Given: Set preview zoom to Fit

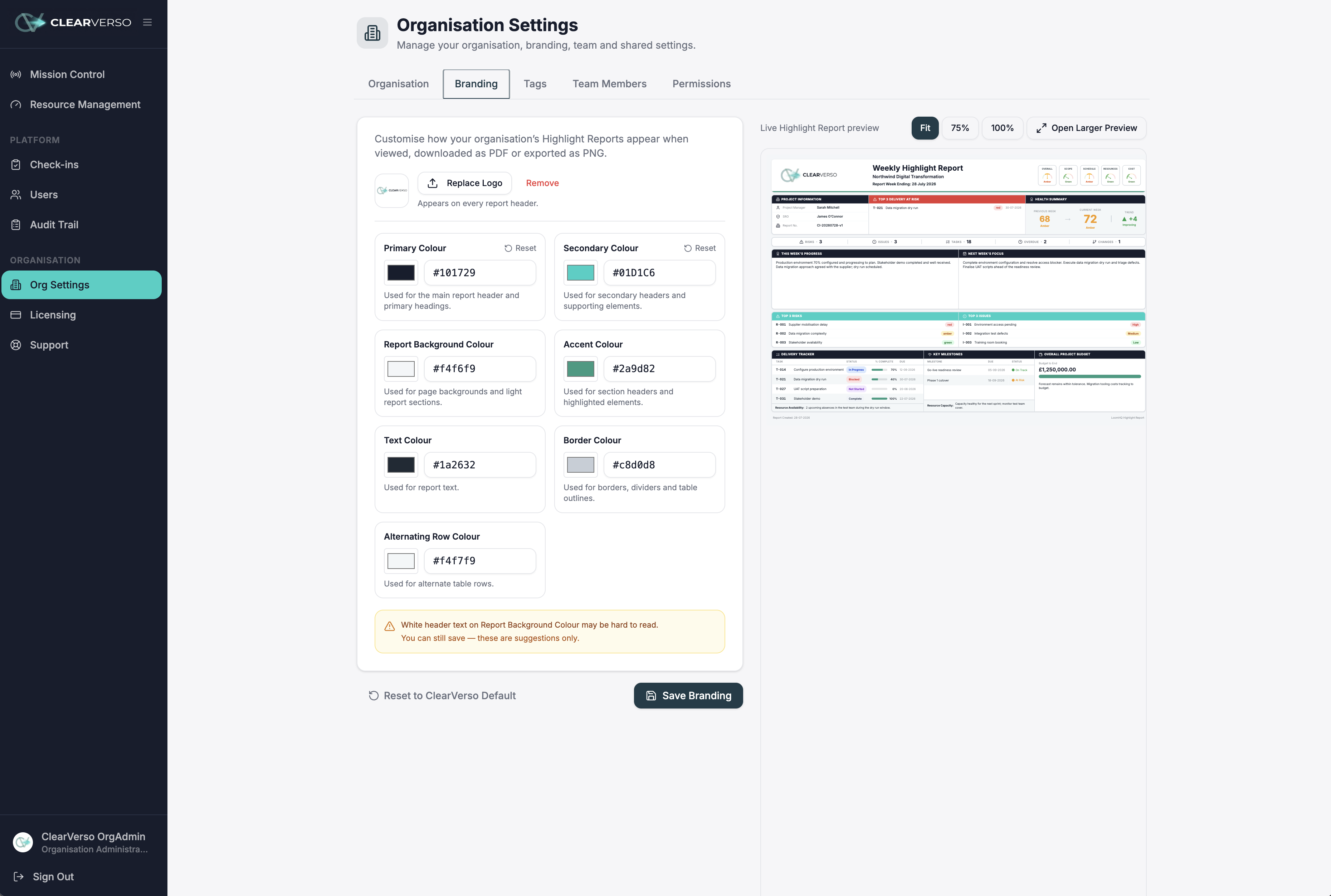Looking at the screenshot, I should 925,128.
